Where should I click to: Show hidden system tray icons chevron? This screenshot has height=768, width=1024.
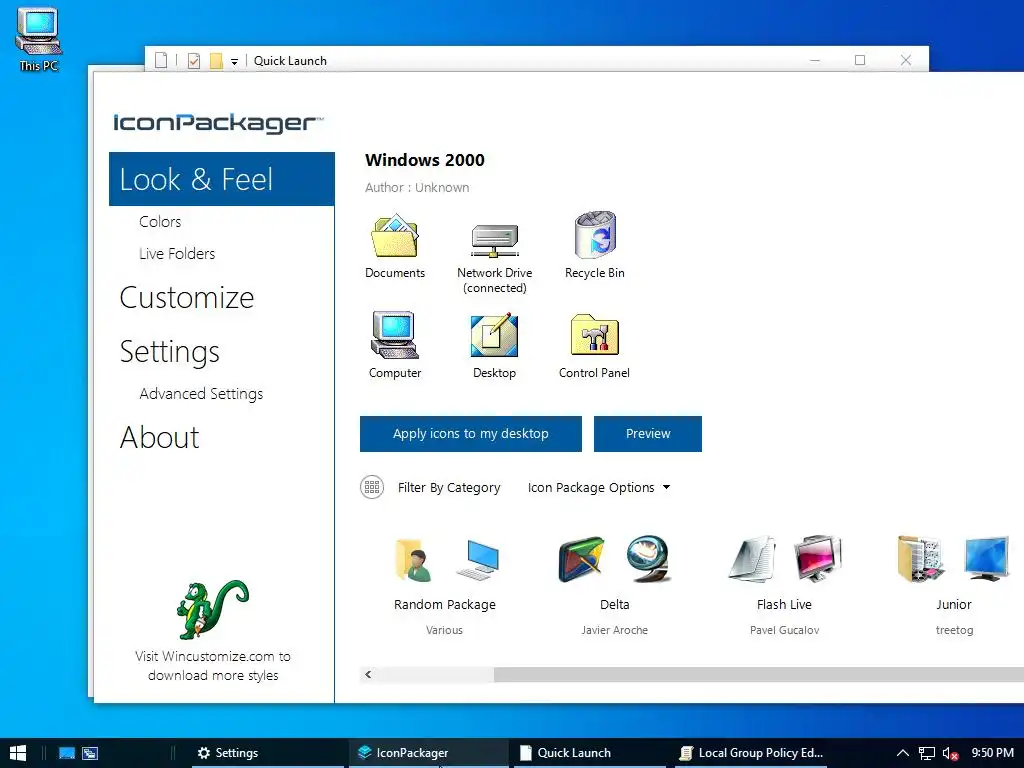(x=903, y=753)
